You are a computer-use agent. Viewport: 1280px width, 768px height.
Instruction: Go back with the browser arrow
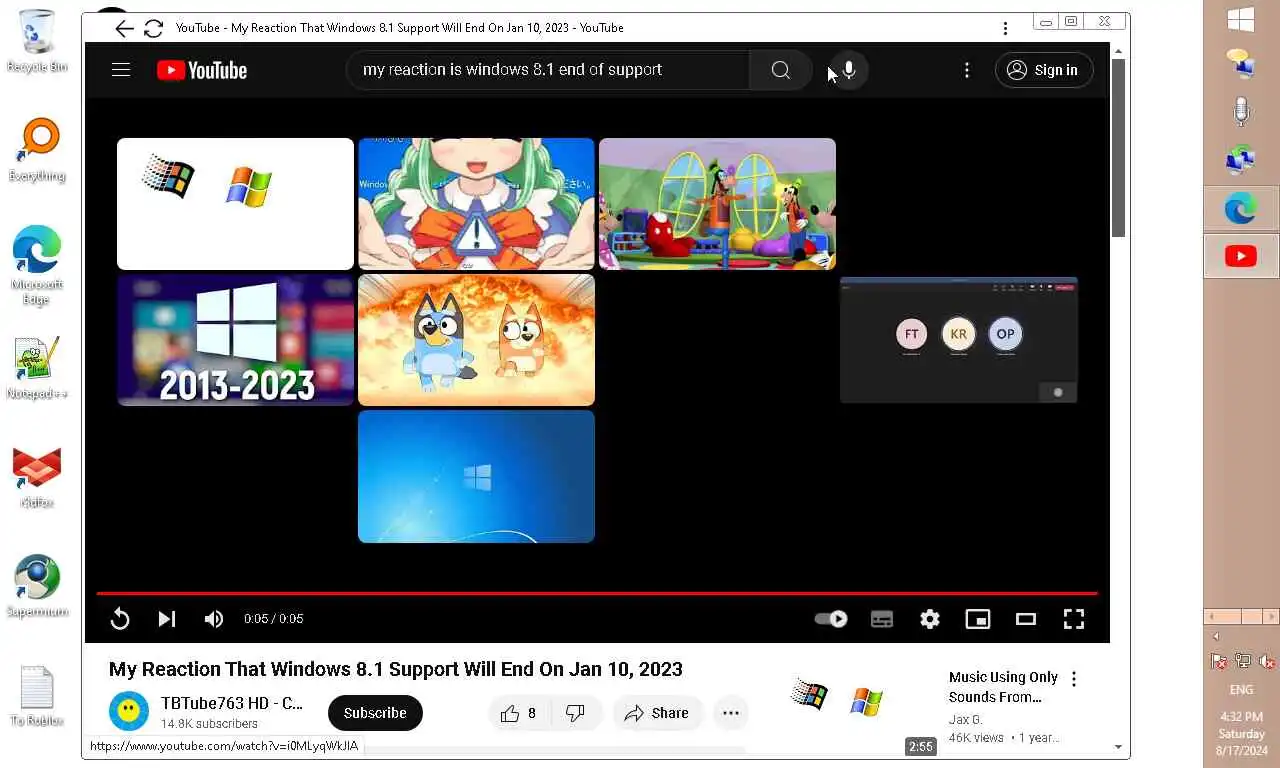(x=124, y=28)
